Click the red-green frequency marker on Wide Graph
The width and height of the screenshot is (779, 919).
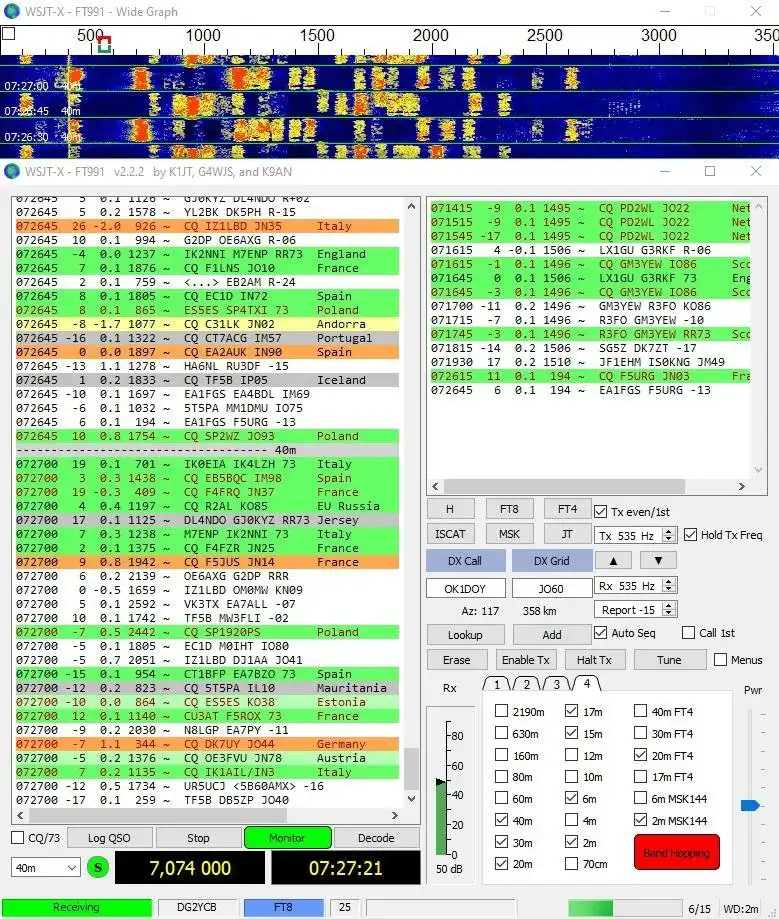click(x=104, y=45)
